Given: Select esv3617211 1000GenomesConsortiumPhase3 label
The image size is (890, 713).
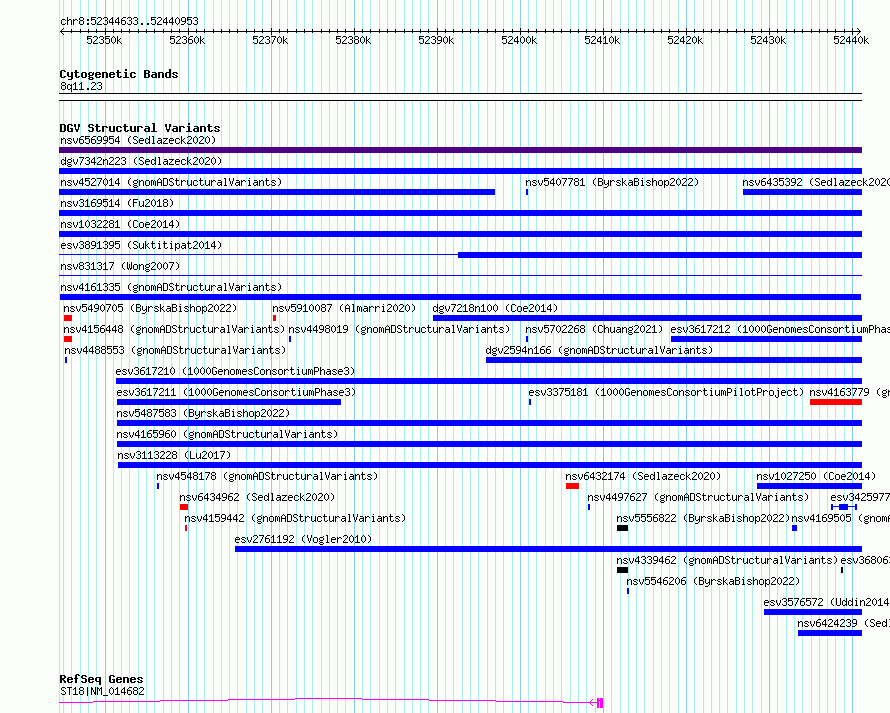Looking at the screenshot, I should click(236, 392).
